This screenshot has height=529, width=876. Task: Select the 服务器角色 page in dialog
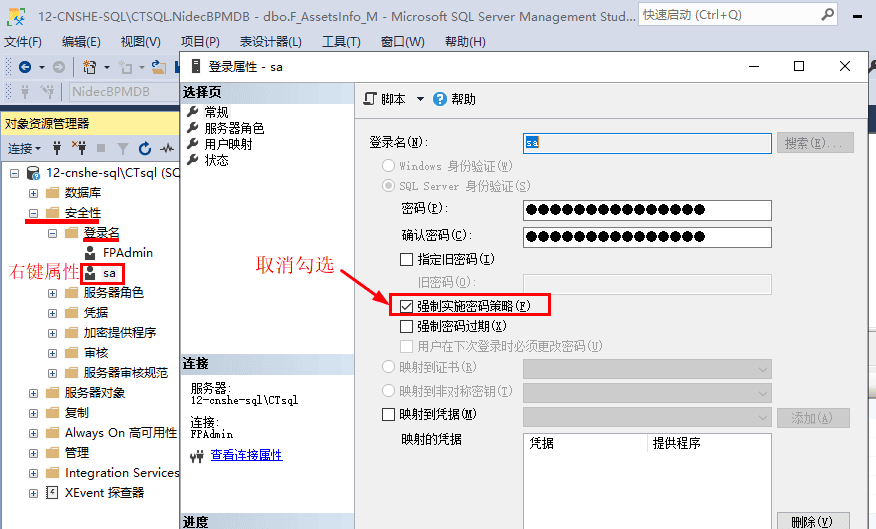[x=234, y=128]
